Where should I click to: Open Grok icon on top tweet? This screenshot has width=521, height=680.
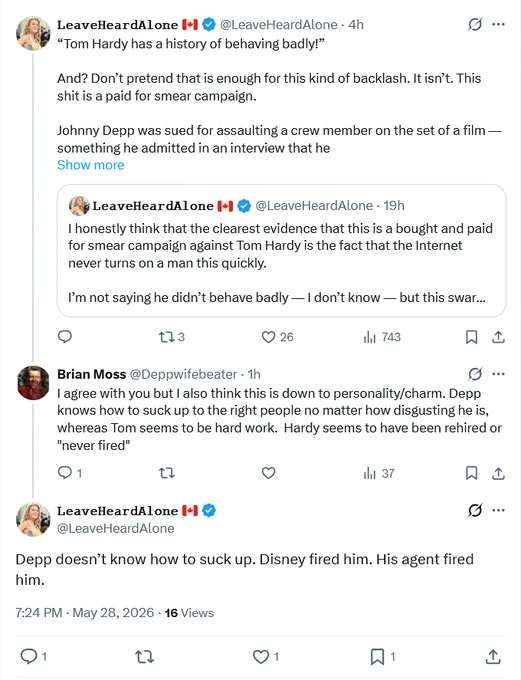click(x=475, y=24)
